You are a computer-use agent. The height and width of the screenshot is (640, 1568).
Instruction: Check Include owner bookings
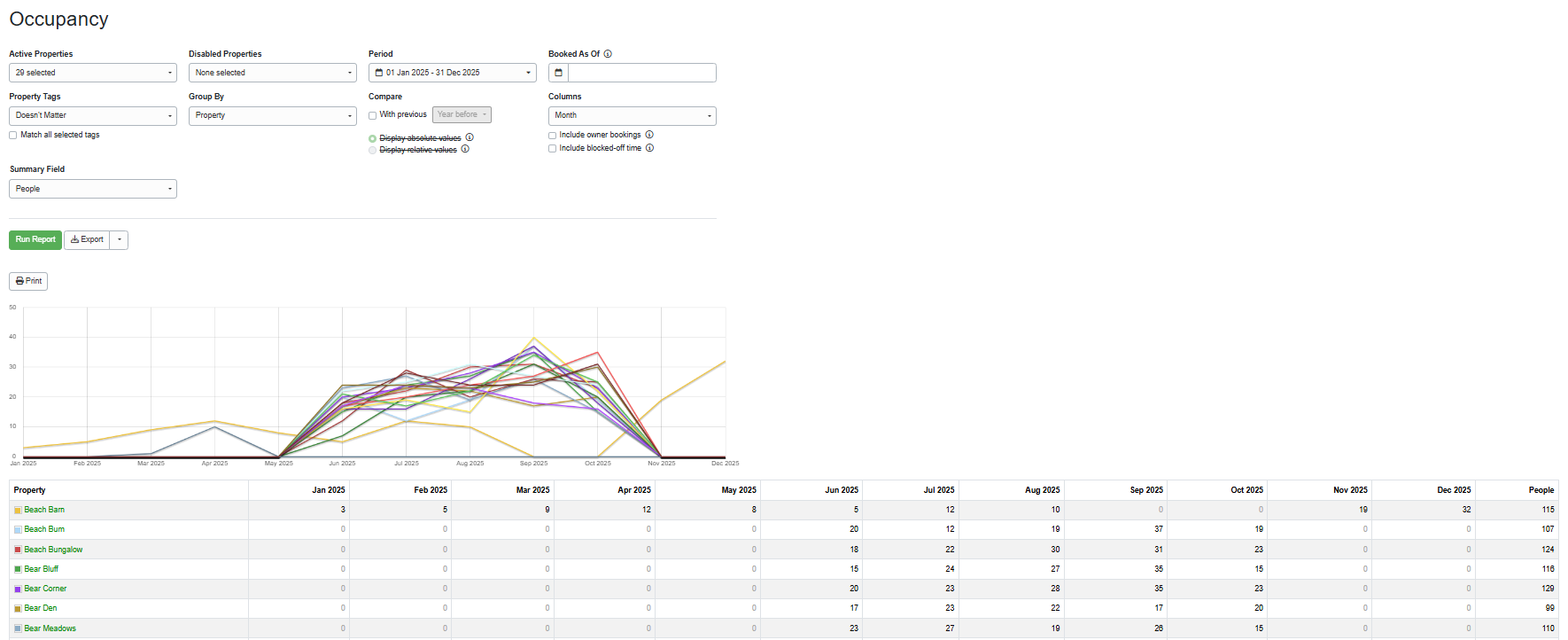pyautogui.click(x=553, y=136)
